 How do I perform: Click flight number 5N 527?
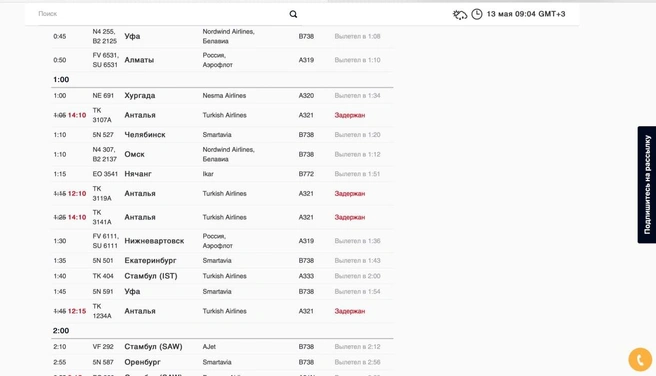pyautogui.click(x=103, y=135)
